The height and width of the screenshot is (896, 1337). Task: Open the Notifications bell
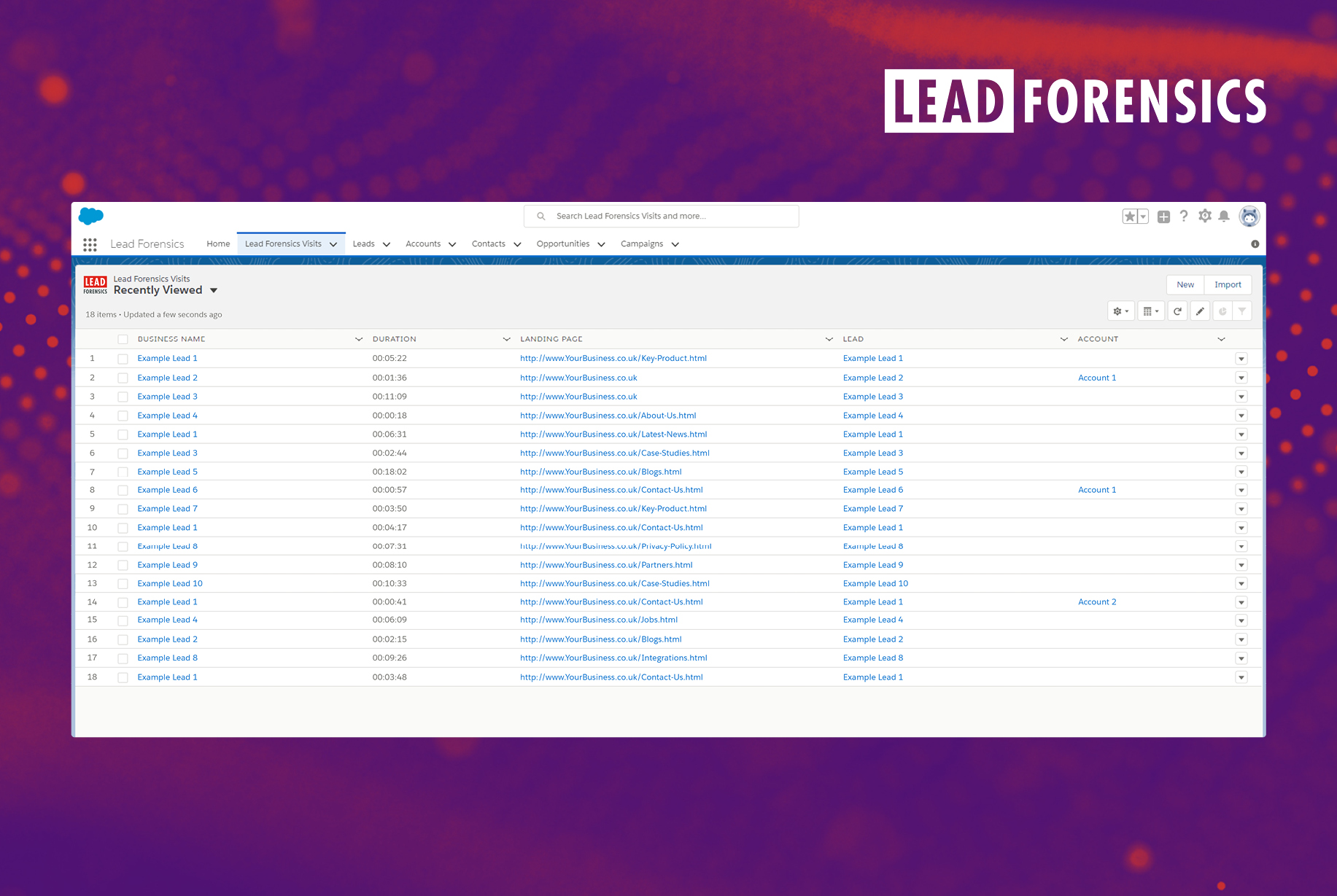[x=1225, y=217]
